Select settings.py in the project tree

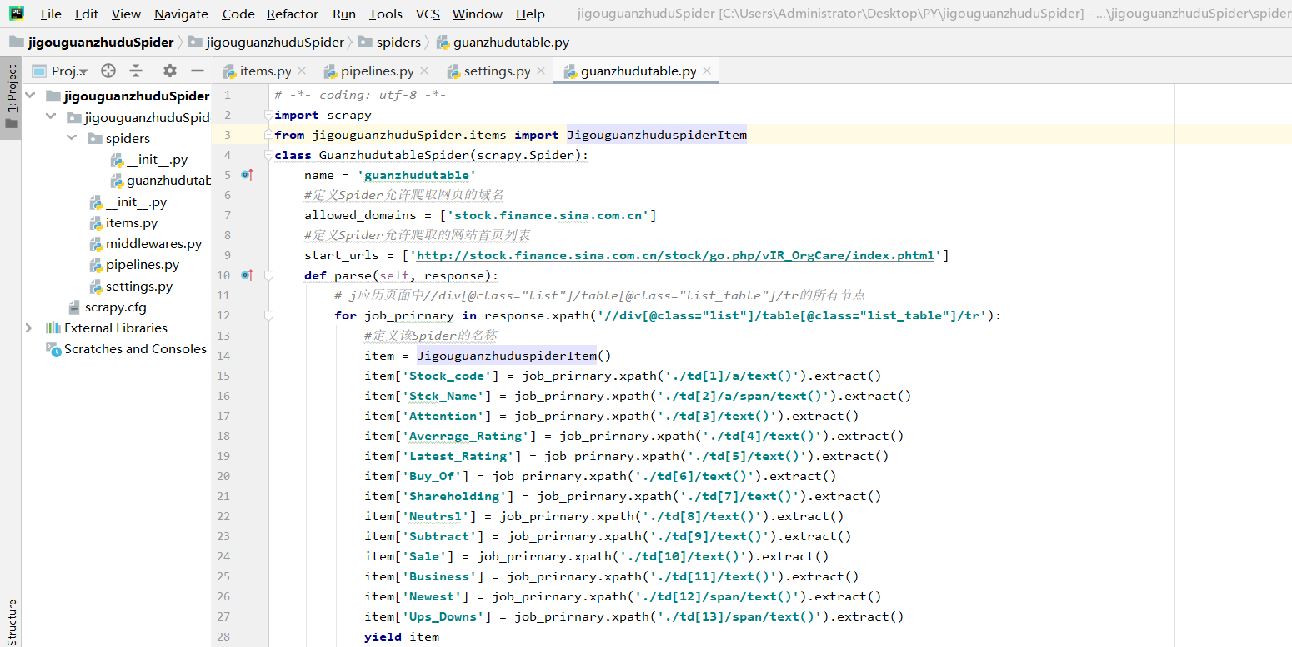[x=131, y=286]
